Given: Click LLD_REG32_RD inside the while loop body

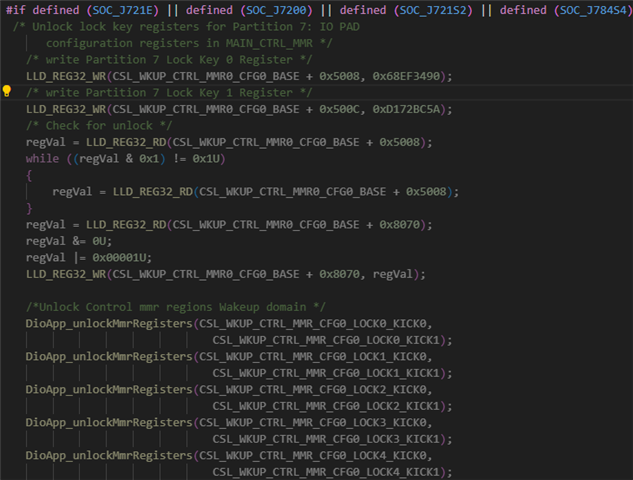Looking at the screenshot, I should [x=153, y=192].
